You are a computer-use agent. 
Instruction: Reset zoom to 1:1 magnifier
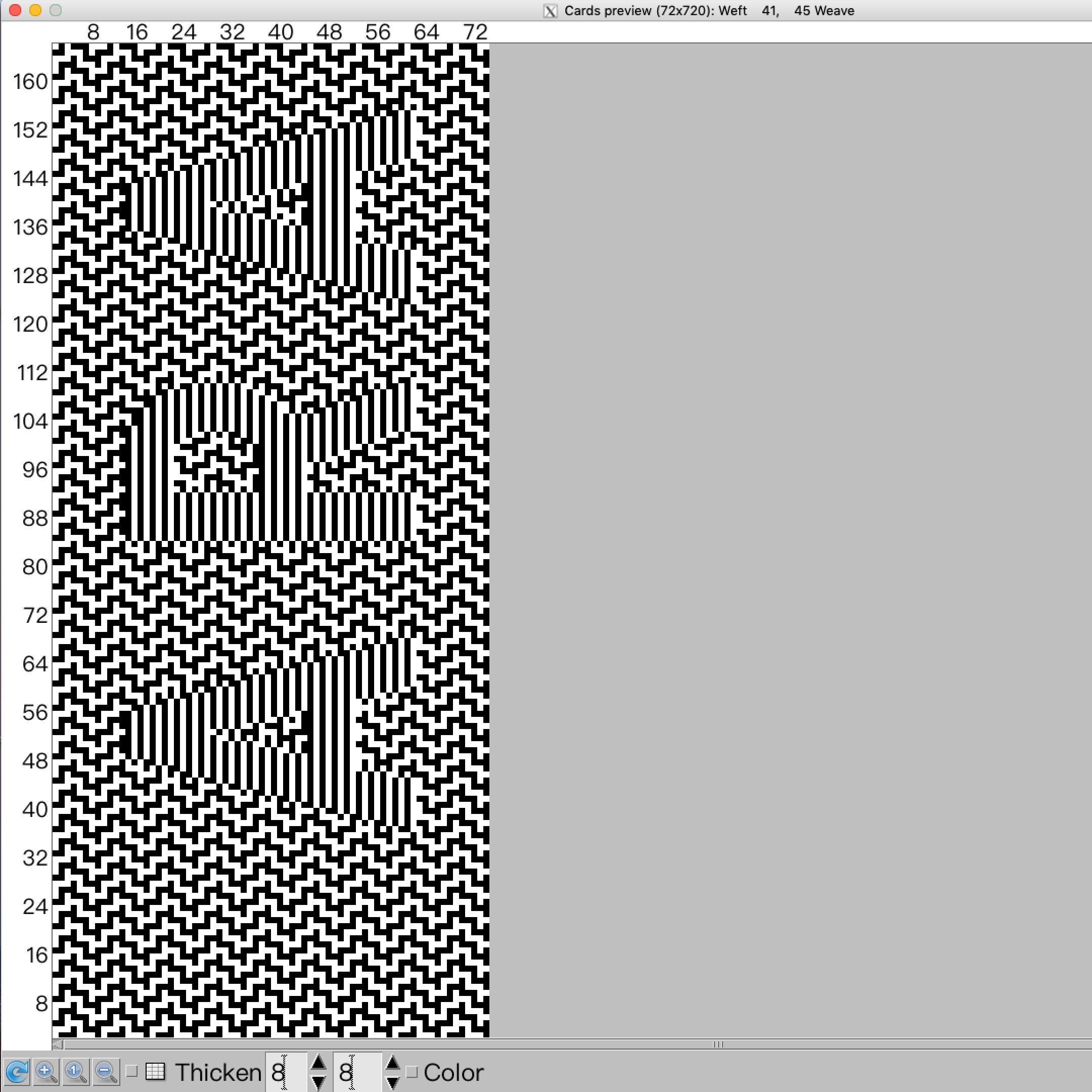[x=76, y=1072]
